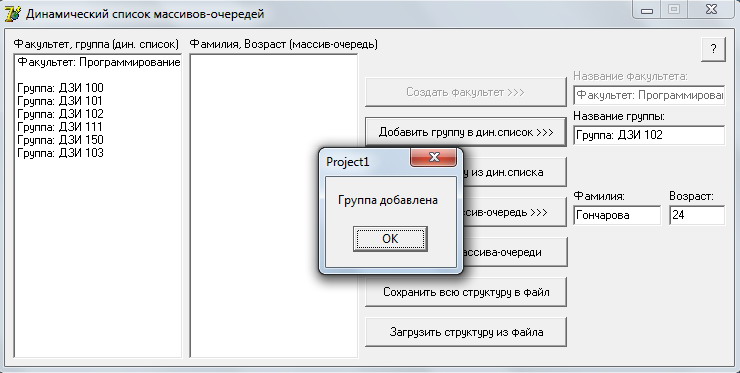Screen dimensions: 740x373
Task: Open help with the question mark button
Action: 713,49
